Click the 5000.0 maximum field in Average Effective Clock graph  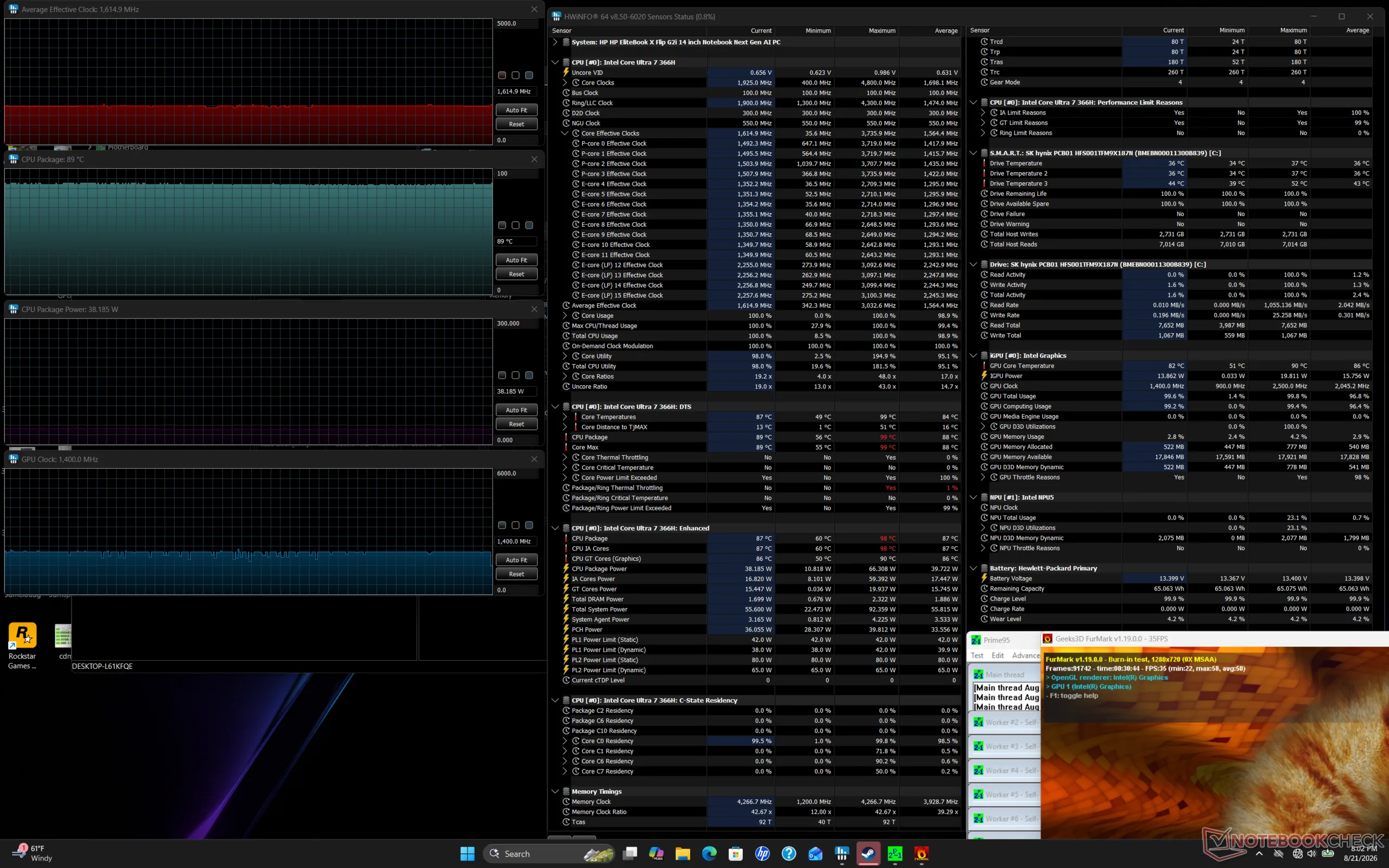click(517, 23)
